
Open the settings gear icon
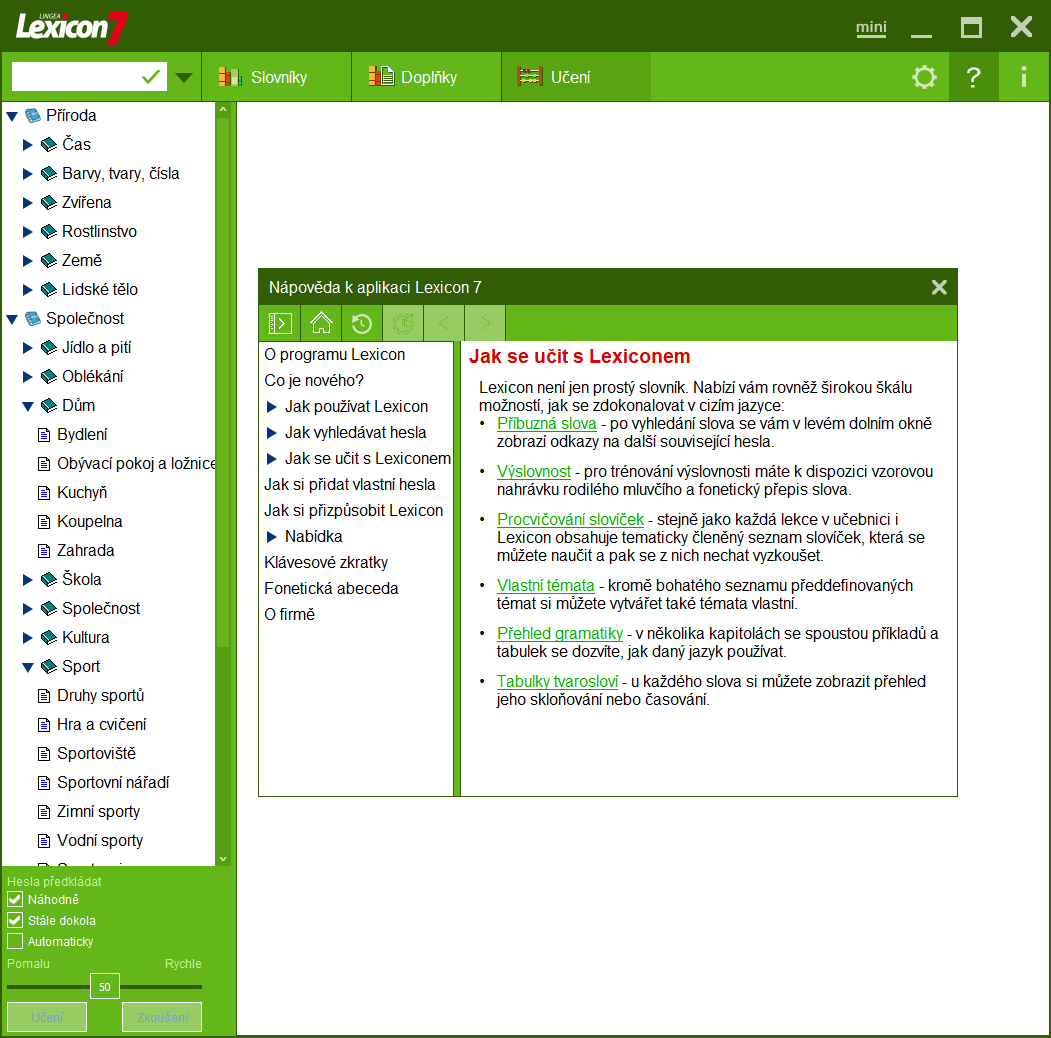click(x=924, y=77)
